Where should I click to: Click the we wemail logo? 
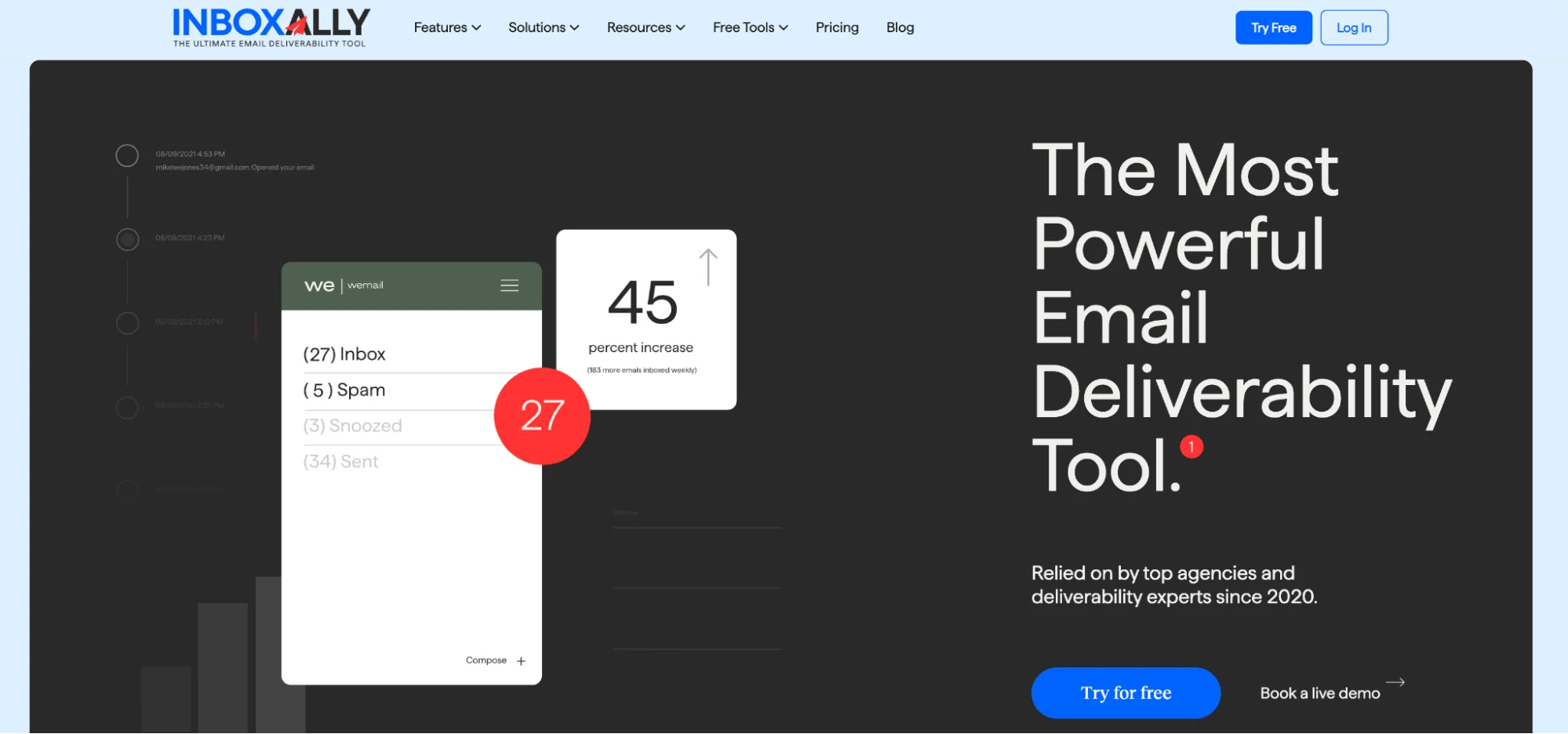click(344, 285)
